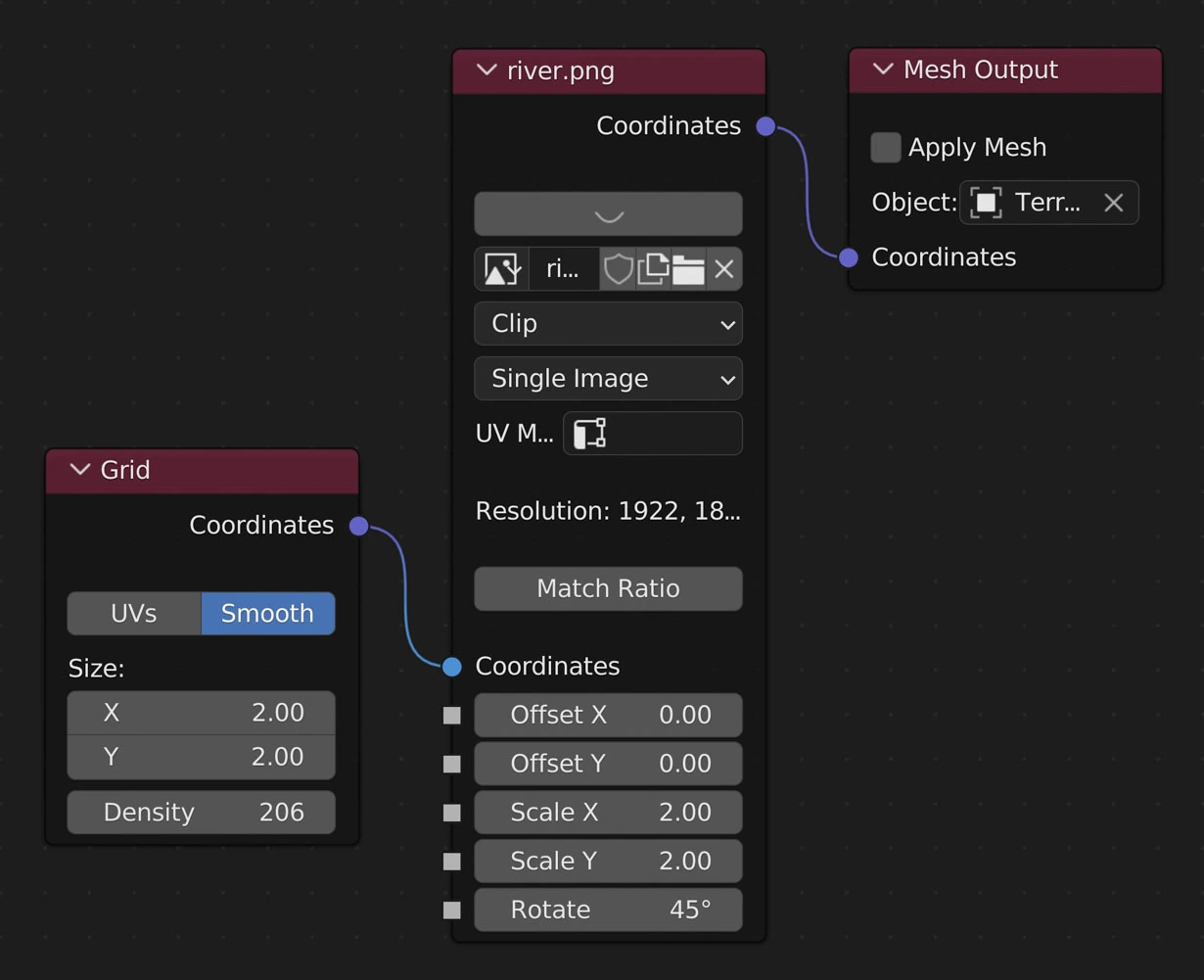Unlink the river image with X icon
Viewport: 1204px width, 980px height.
(724, 269)
